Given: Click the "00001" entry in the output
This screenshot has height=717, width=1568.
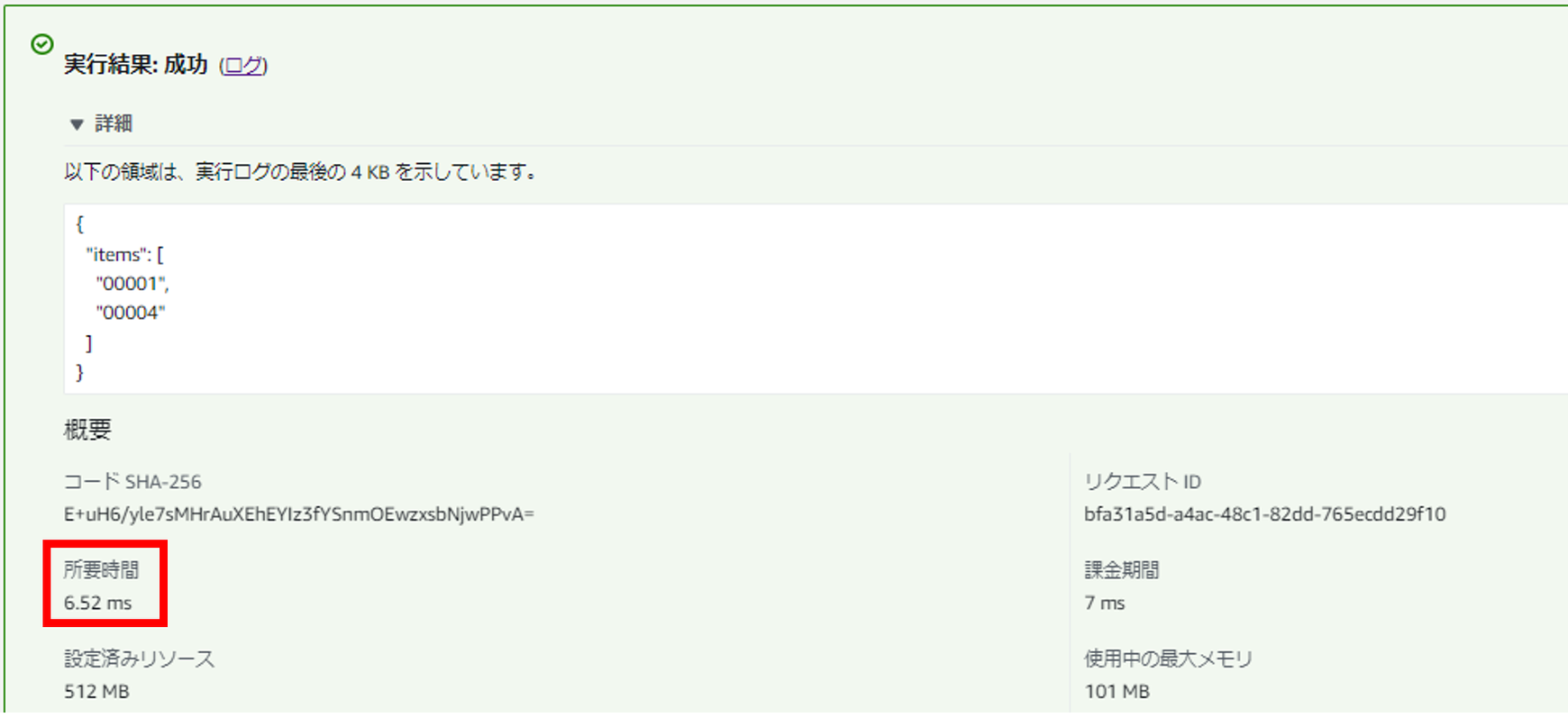Looking at the screenshot, I should pyautogui.click(x=131, y=284).
